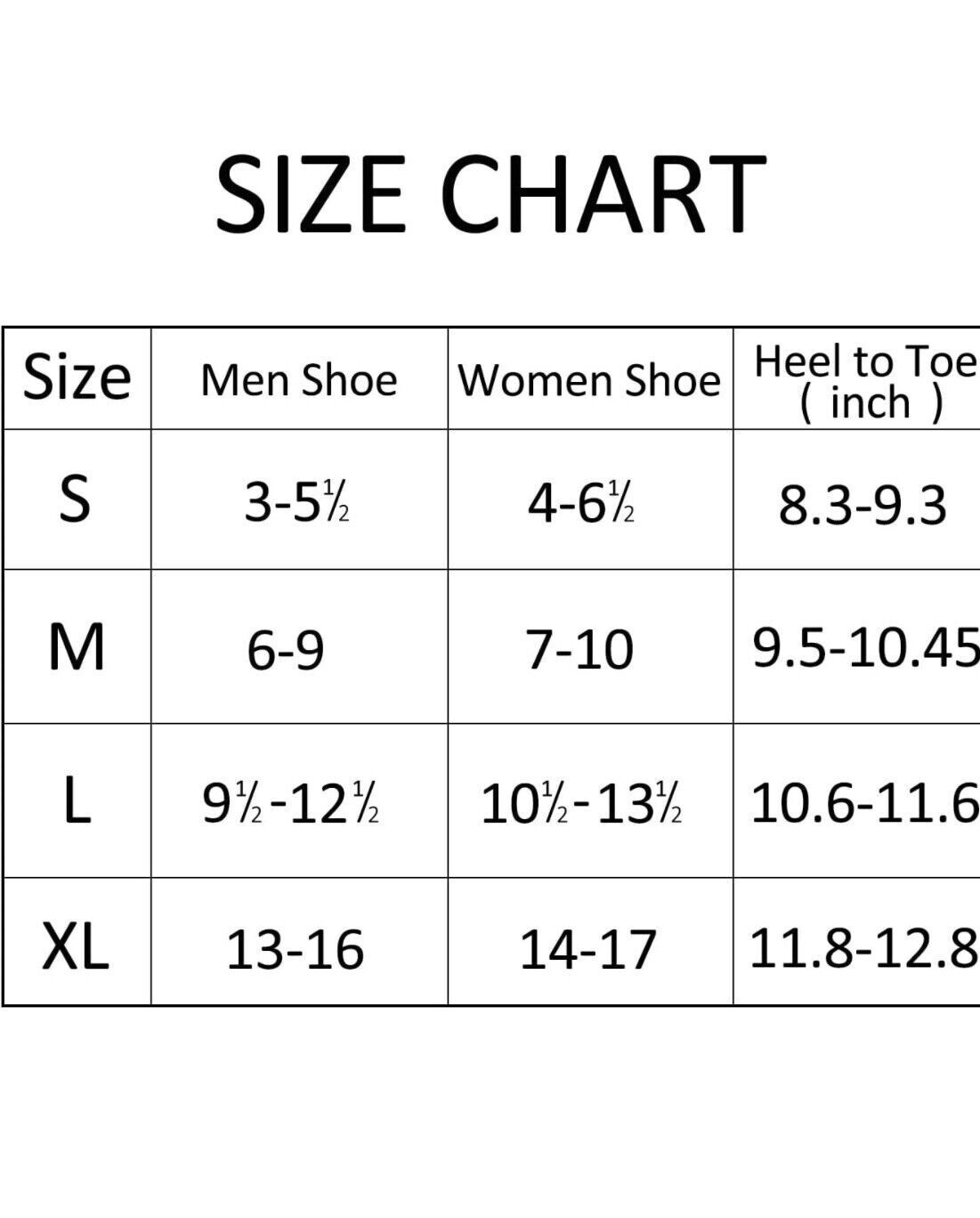980x1218 pixels.
Task: Click the men shoe 6-9 cell
Action: [299, 646]
